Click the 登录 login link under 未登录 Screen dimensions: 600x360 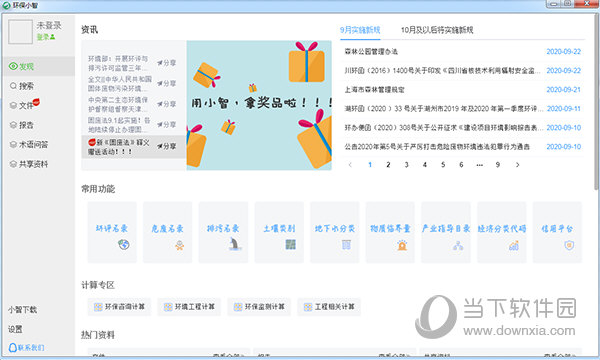point(46,37)
